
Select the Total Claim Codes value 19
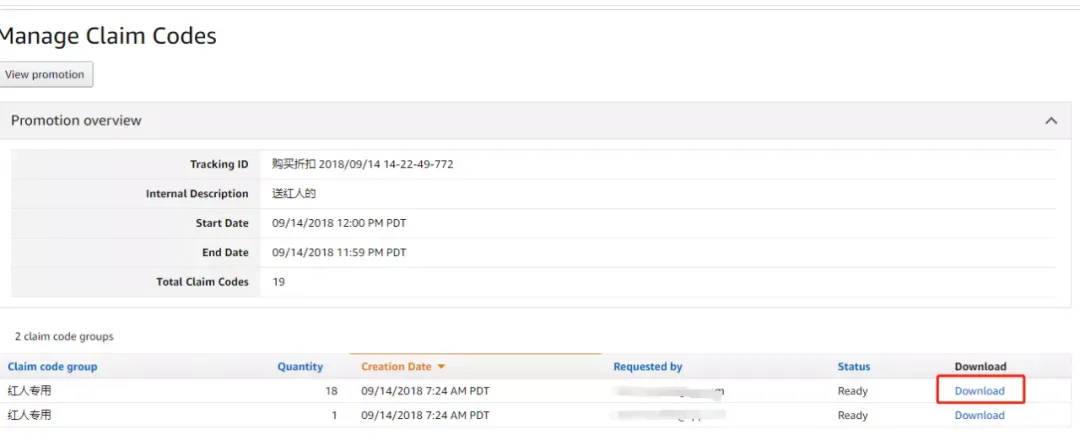tap(278, 282)
